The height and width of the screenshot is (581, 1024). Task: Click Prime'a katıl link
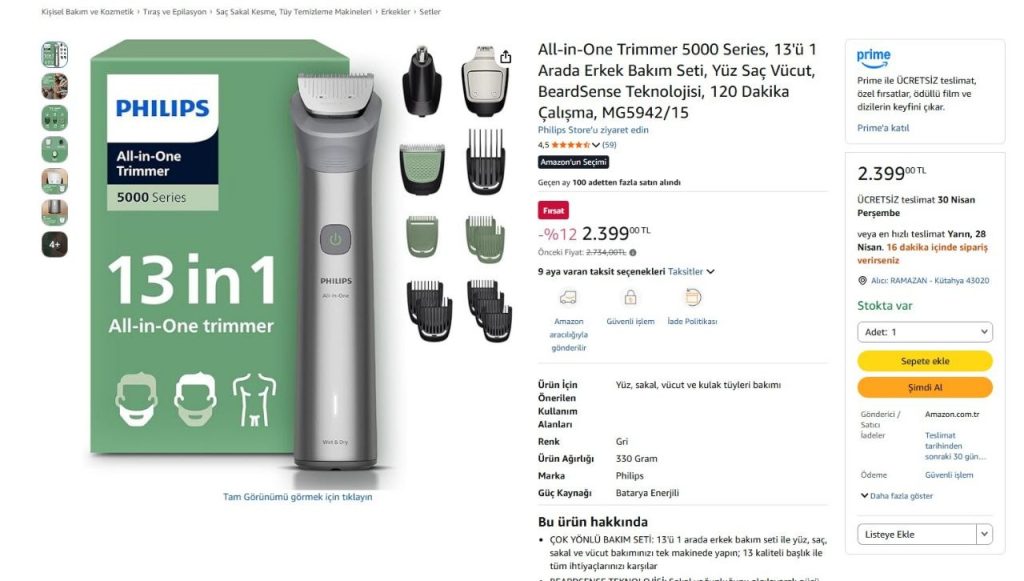pyautogui.click(x=883, y=128)
